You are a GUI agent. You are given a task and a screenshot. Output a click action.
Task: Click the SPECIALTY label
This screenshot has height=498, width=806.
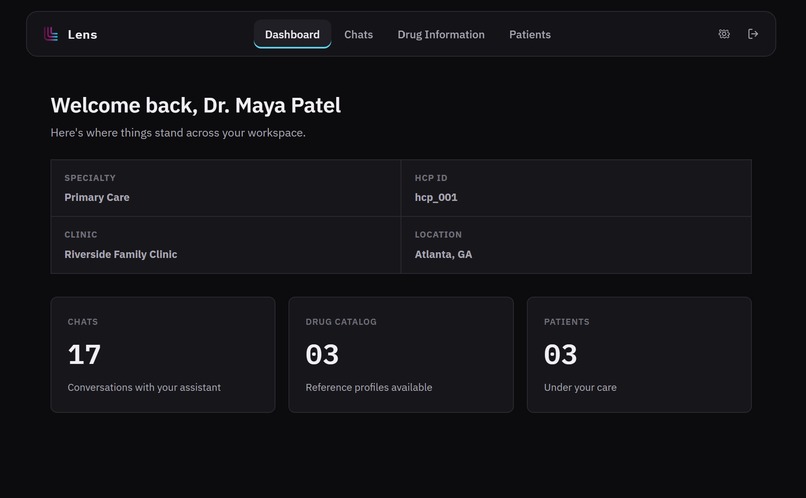pos(90,178)
